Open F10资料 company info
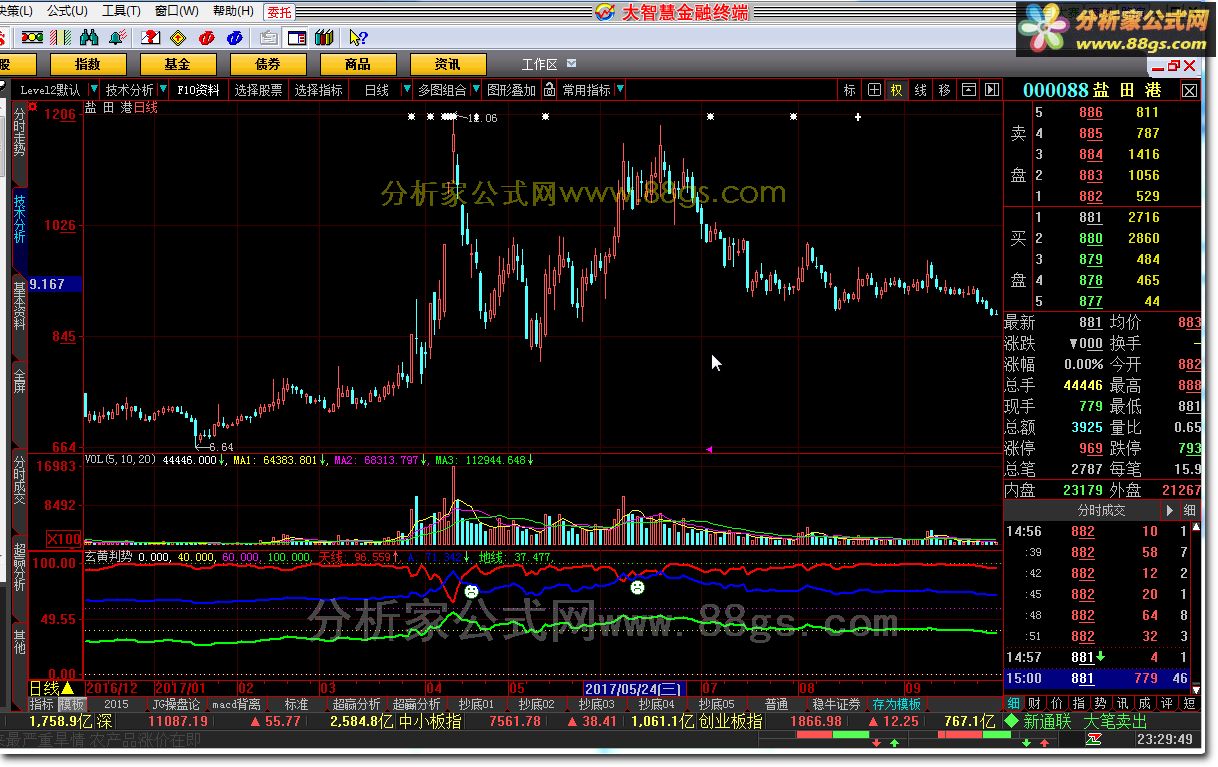Image resolution: width=1218 pixels, height=767 pixels. (198, 90)
